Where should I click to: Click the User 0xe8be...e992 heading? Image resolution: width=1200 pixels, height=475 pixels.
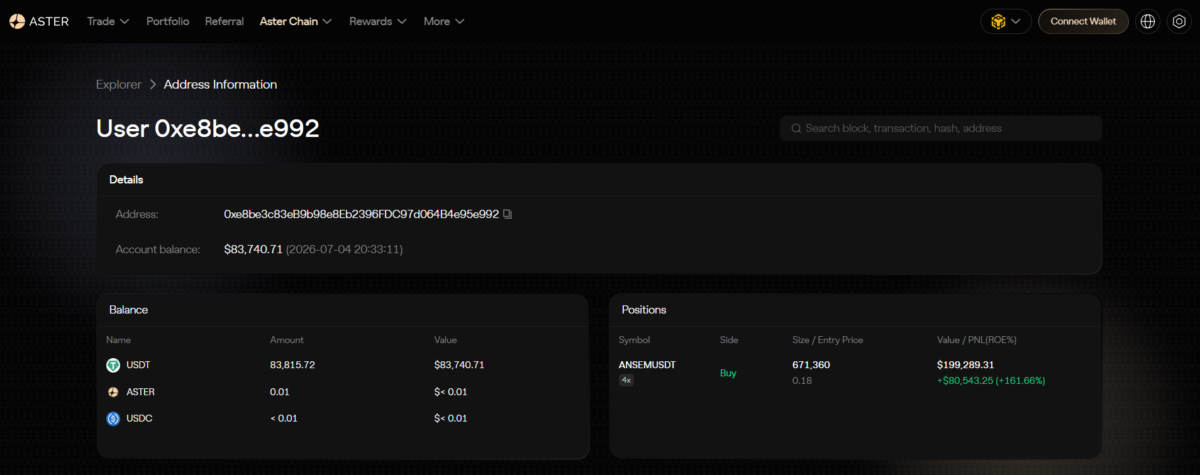pyautogui.click(x=207, y=128)
